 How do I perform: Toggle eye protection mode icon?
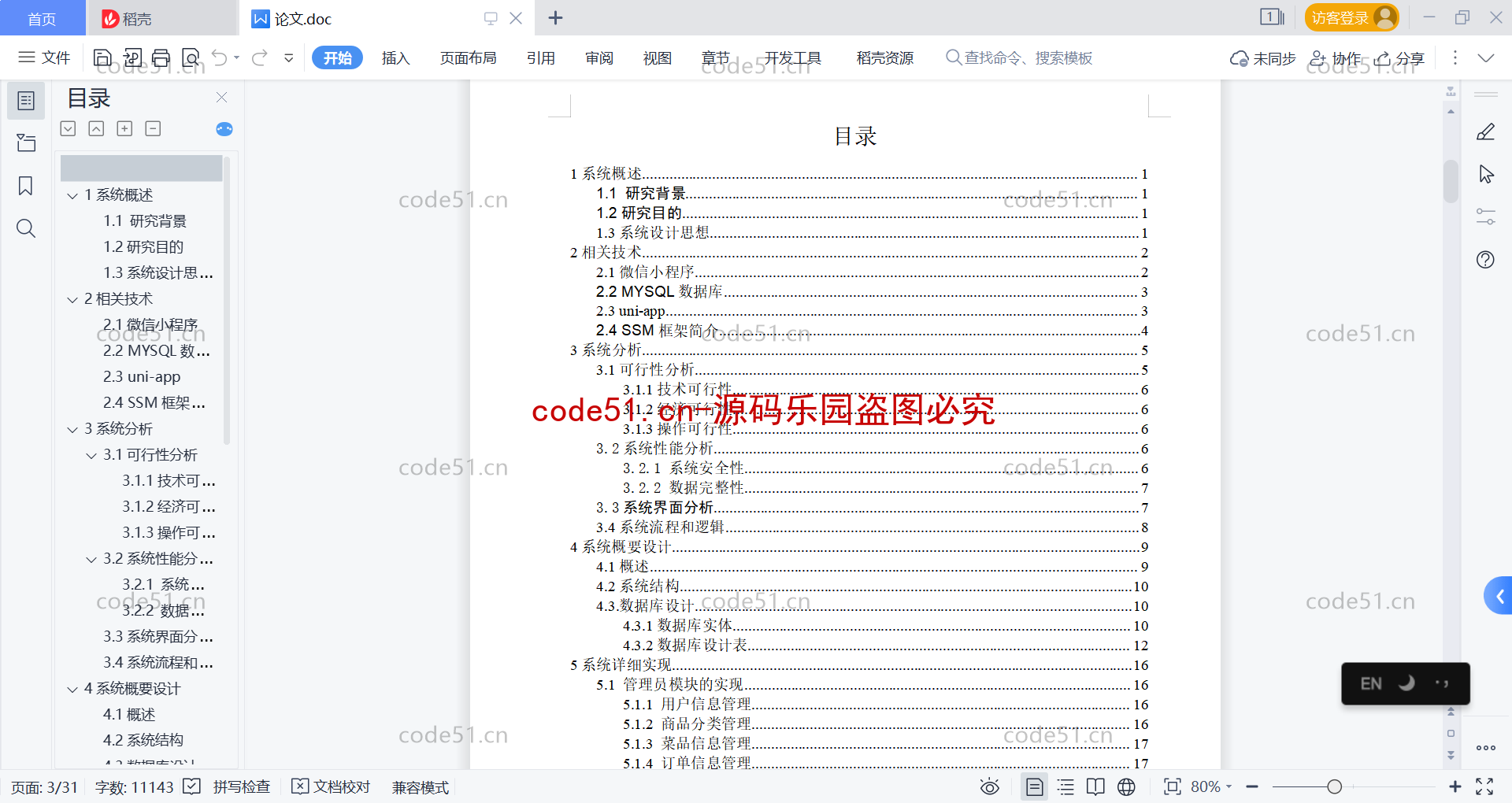click(990, 786)
